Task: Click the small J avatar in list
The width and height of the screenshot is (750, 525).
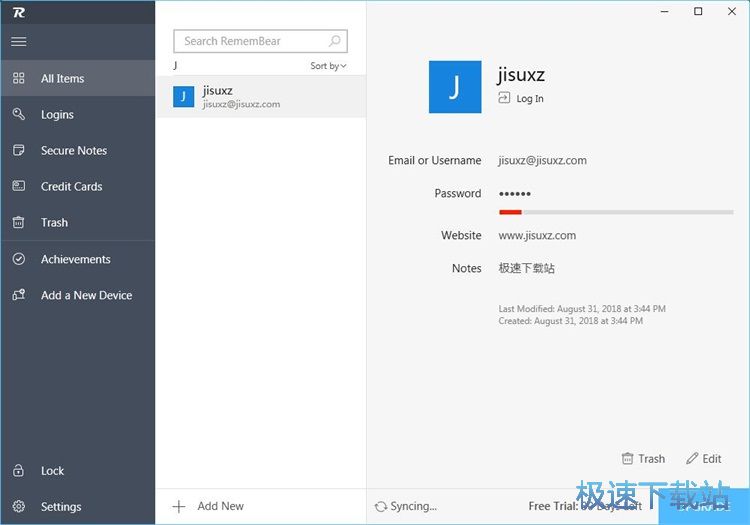Action: 183,97
